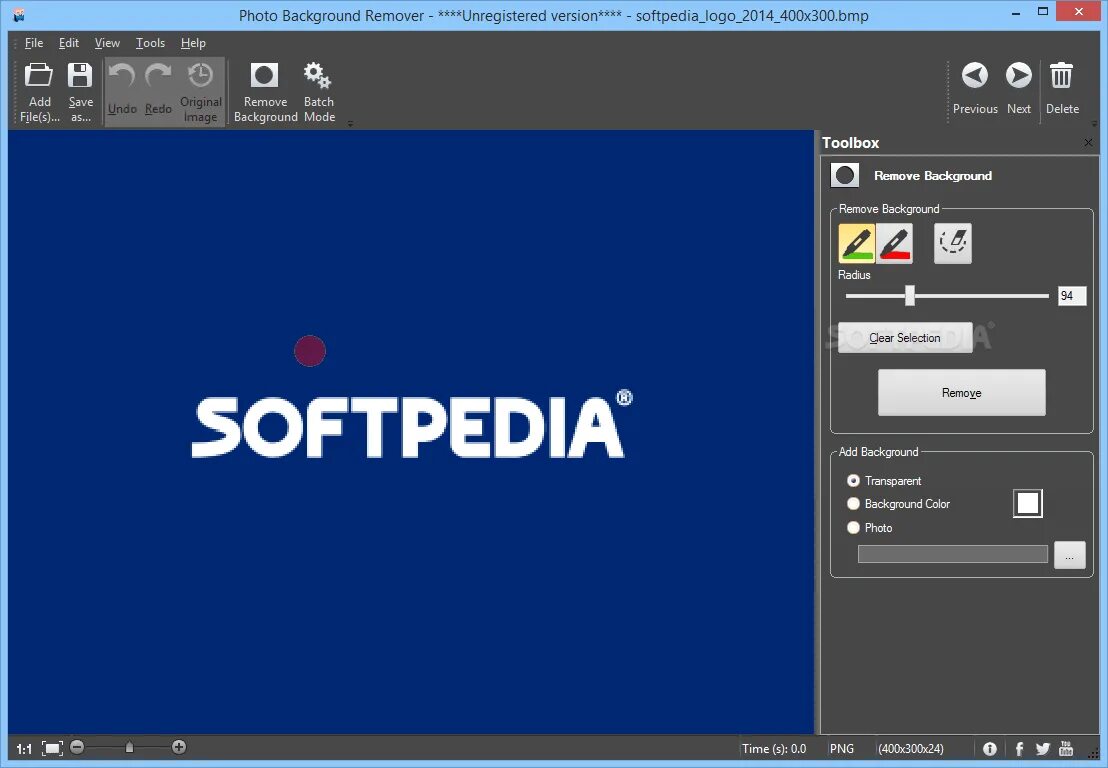Viewport: 1108px width, 768px height.
Task: Click the application icon in title bar
Action: [19, 15]
